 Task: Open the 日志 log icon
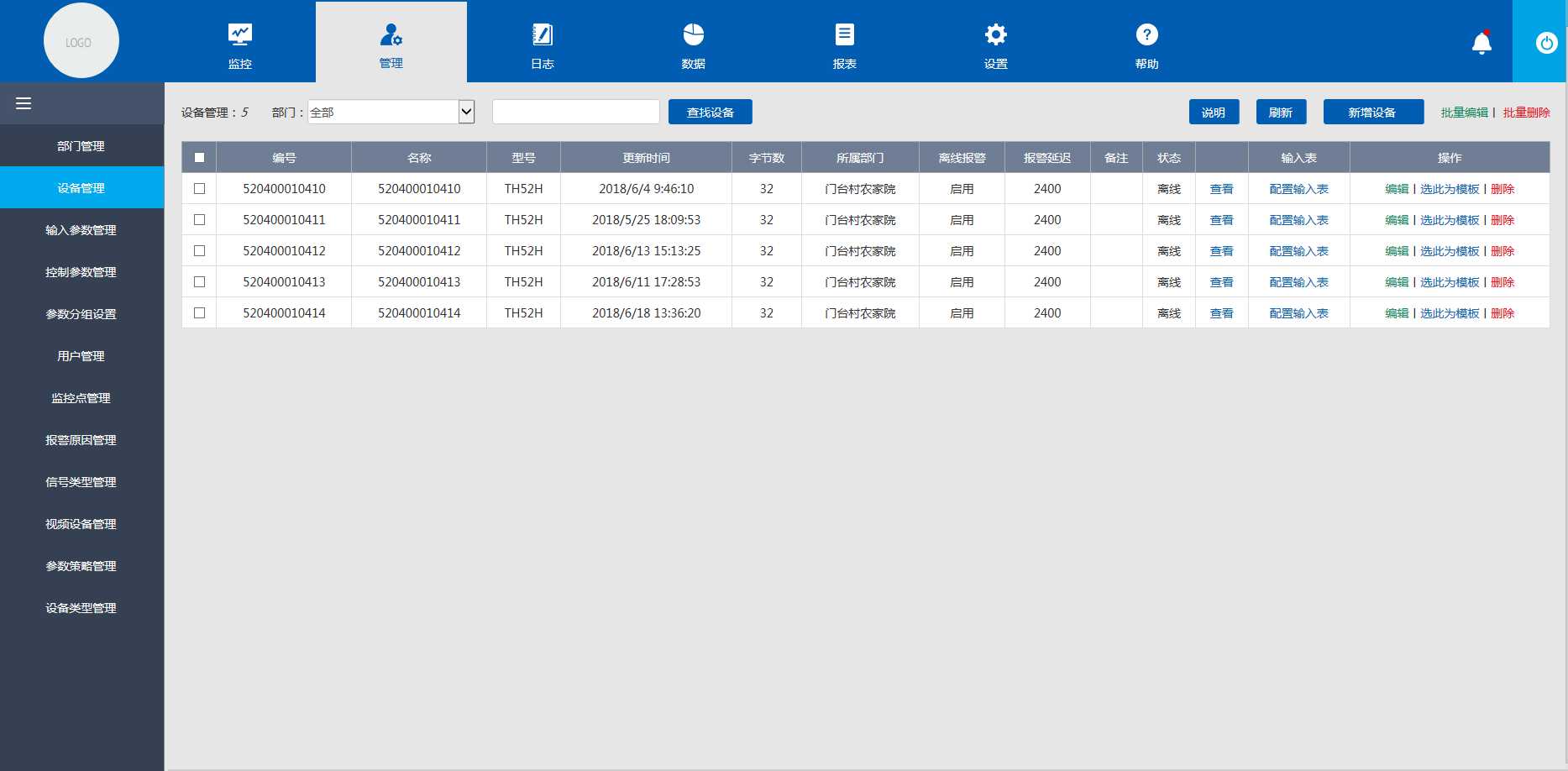click(543, 34)
